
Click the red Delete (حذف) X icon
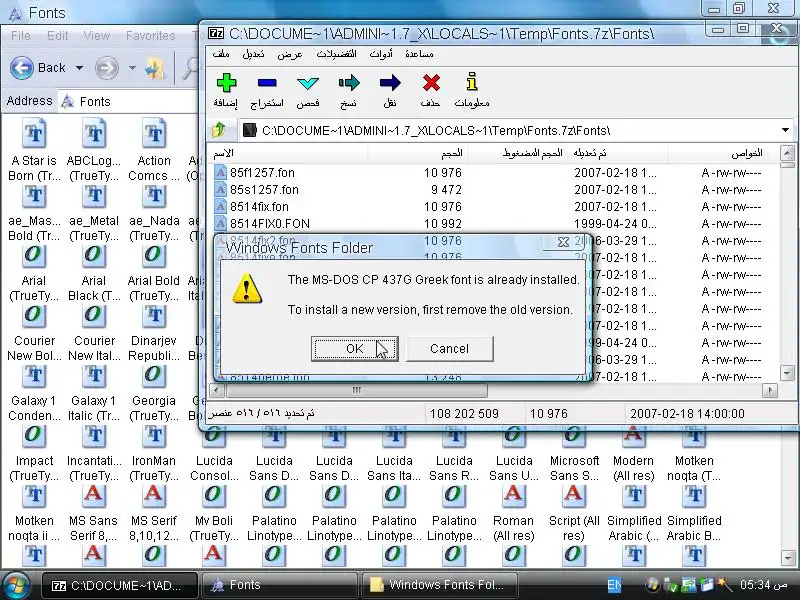[x=431, y=83]
